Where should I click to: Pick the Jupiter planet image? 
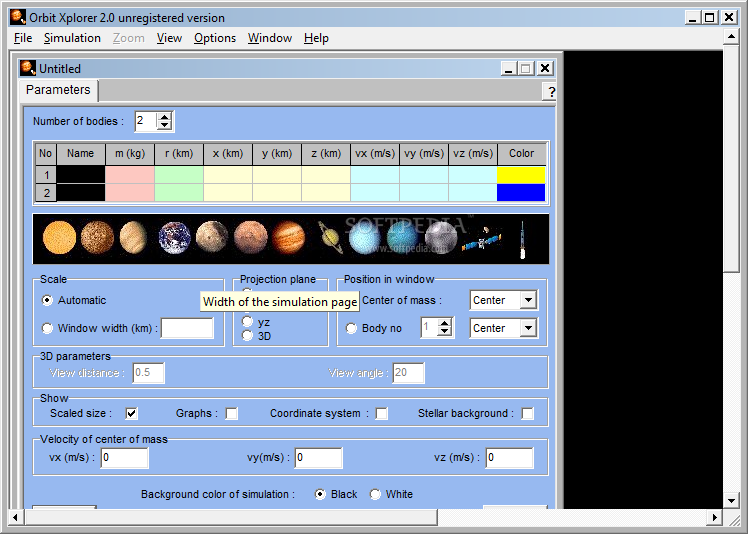tap(289, 237)
